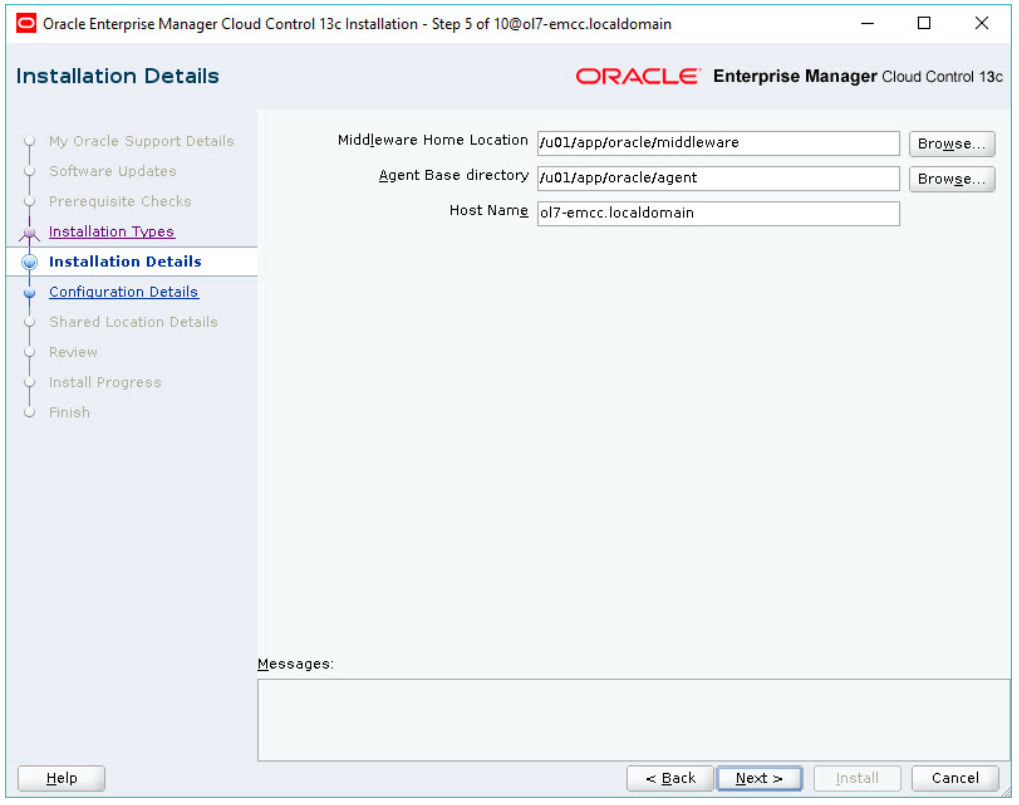
Task: Go to the Configuration Details step link
Action: pos(123,292)
